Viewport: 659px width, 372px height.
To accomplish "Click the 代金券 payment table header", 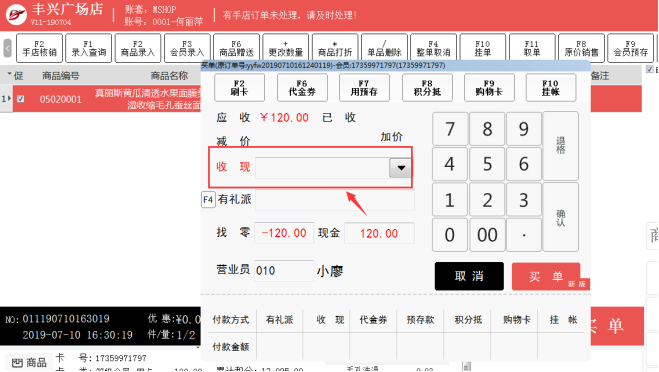I will [373, 320].
